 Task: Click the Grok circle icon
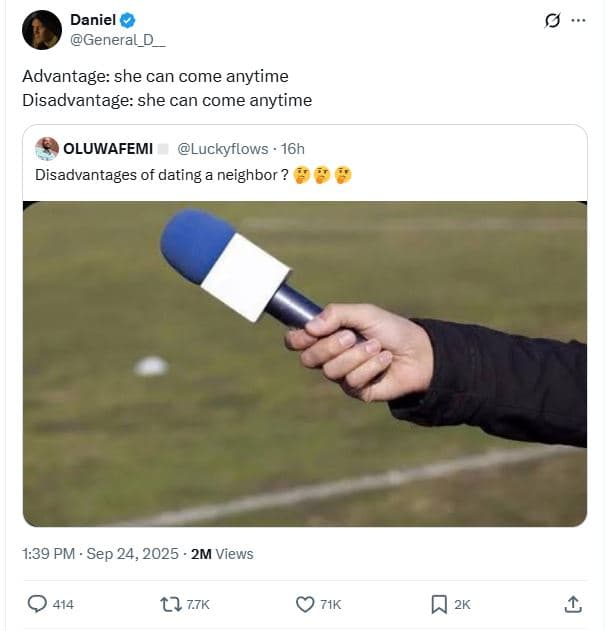coord(551,20)
